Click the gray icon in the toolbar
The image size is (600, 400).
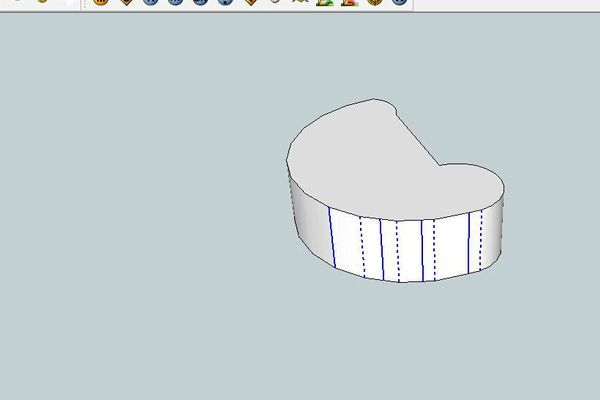click(275, 3)
